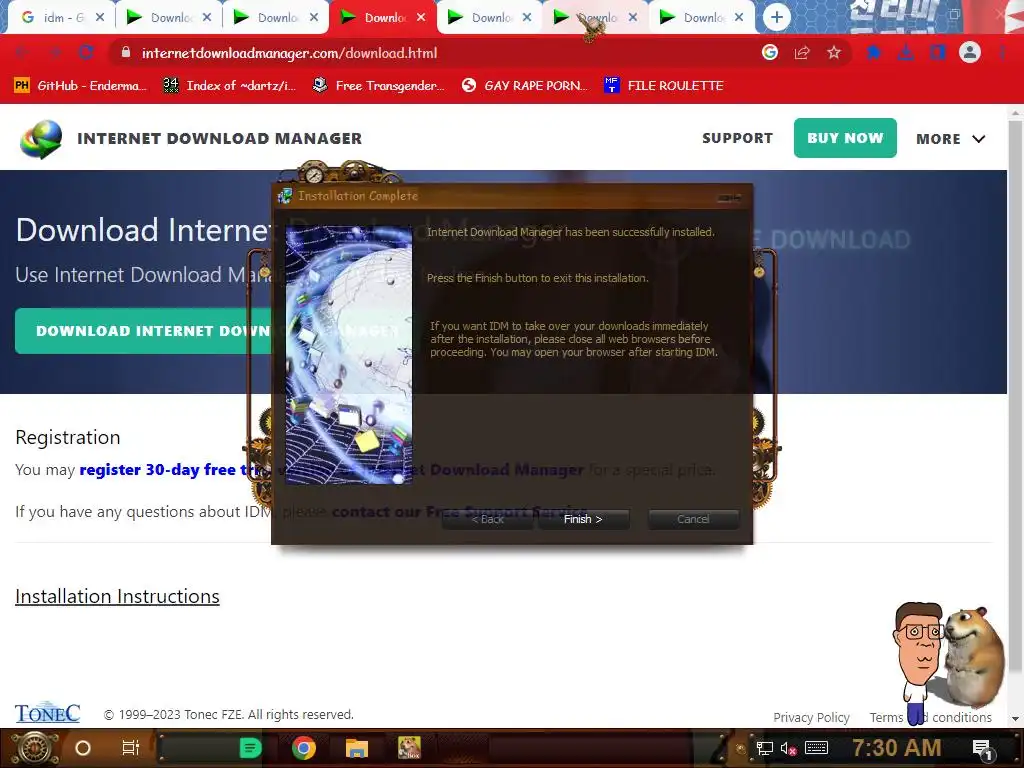The image size is (1024, 768).
Task: Click the Google icon in the address bar
Action: point(770,53)
